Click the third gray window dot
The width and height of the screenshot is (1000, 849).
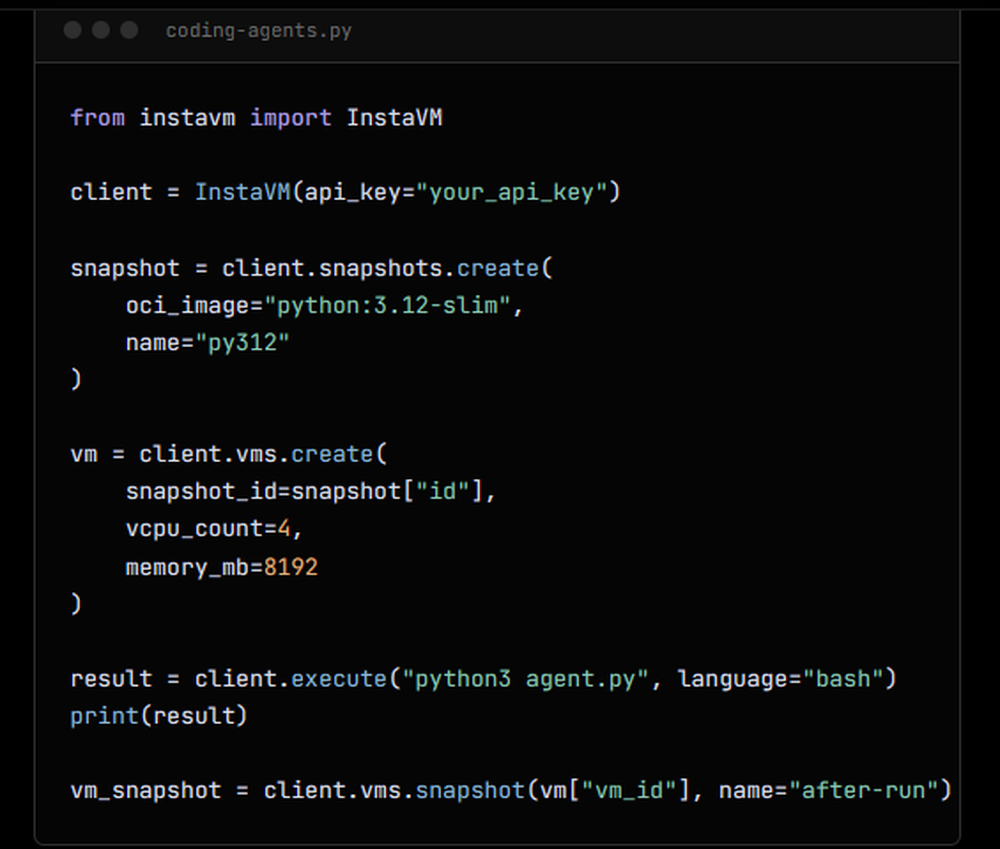[x=129, y=30]
